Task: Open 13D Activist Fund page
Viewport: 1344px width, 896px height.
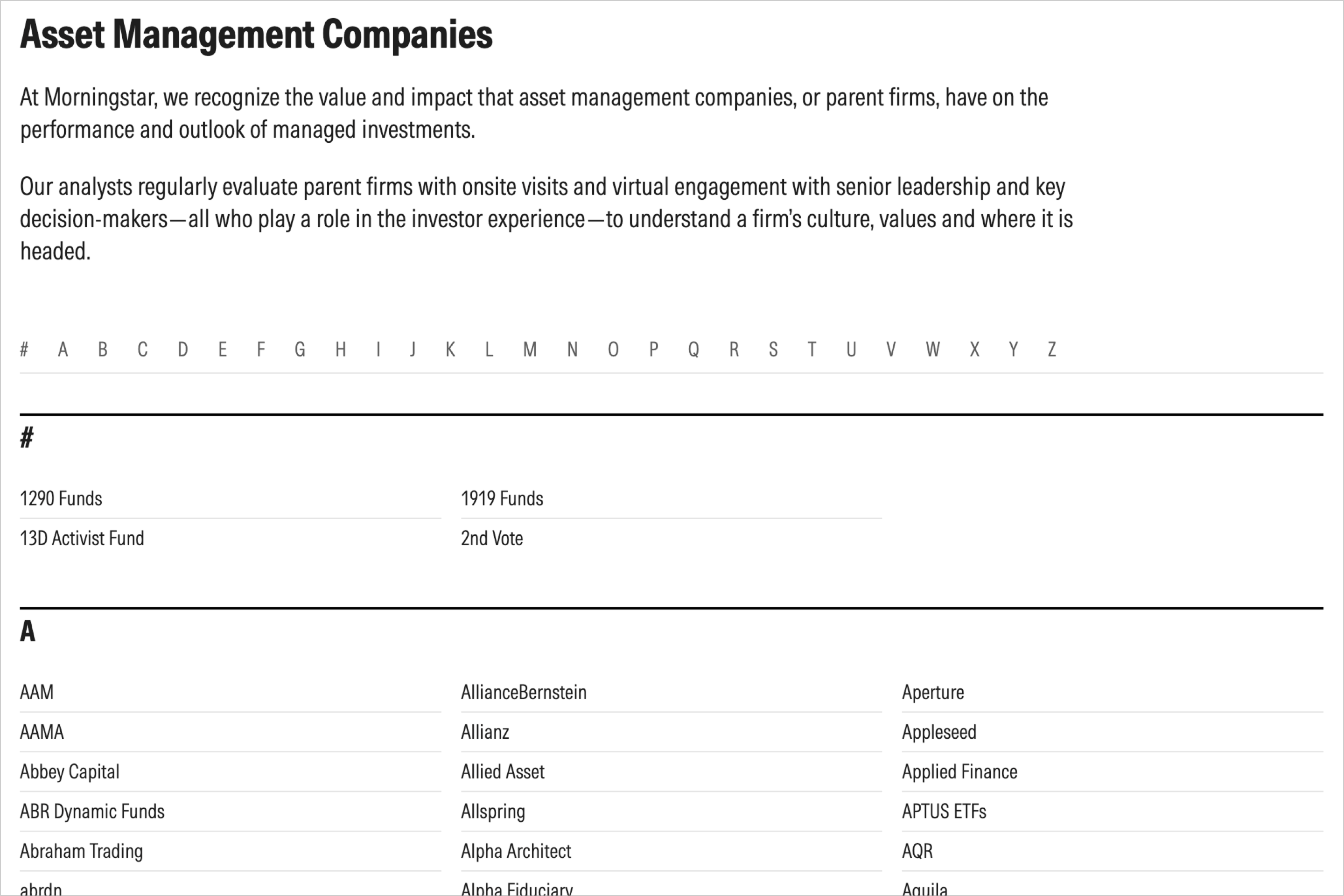Action: pos(82,538)
